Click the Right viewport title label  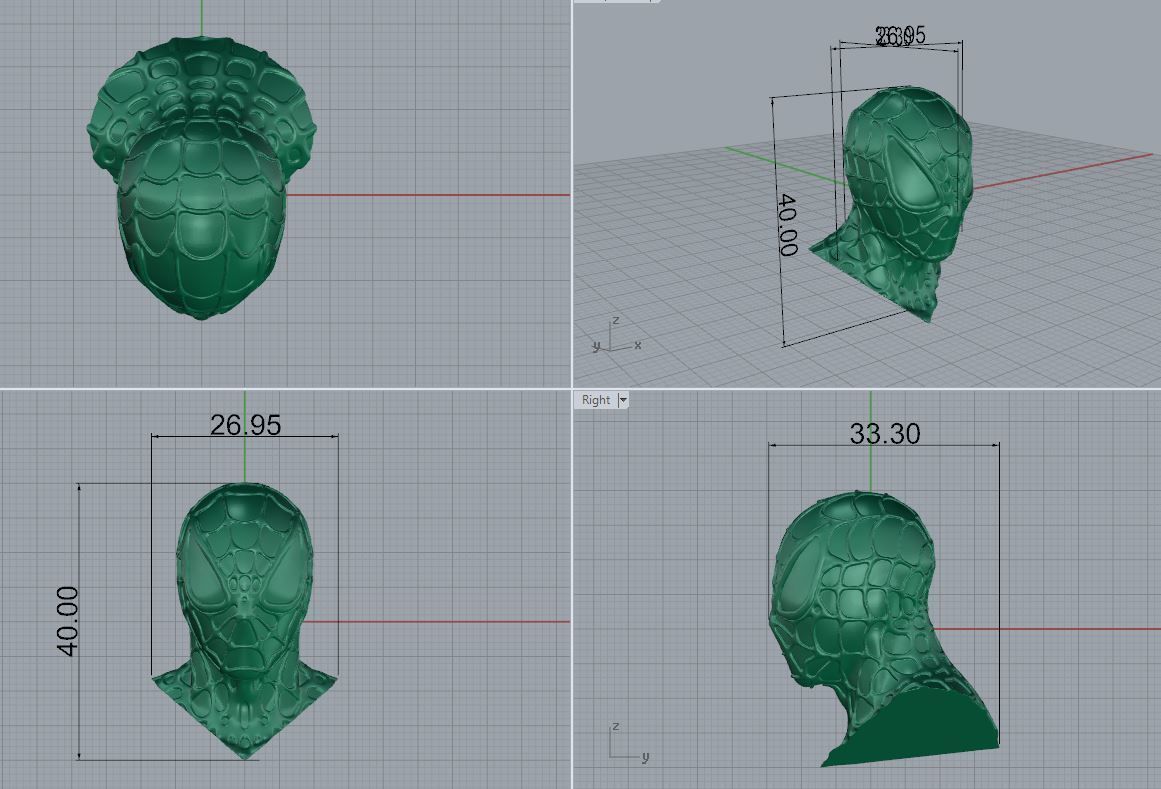point(596,400)
